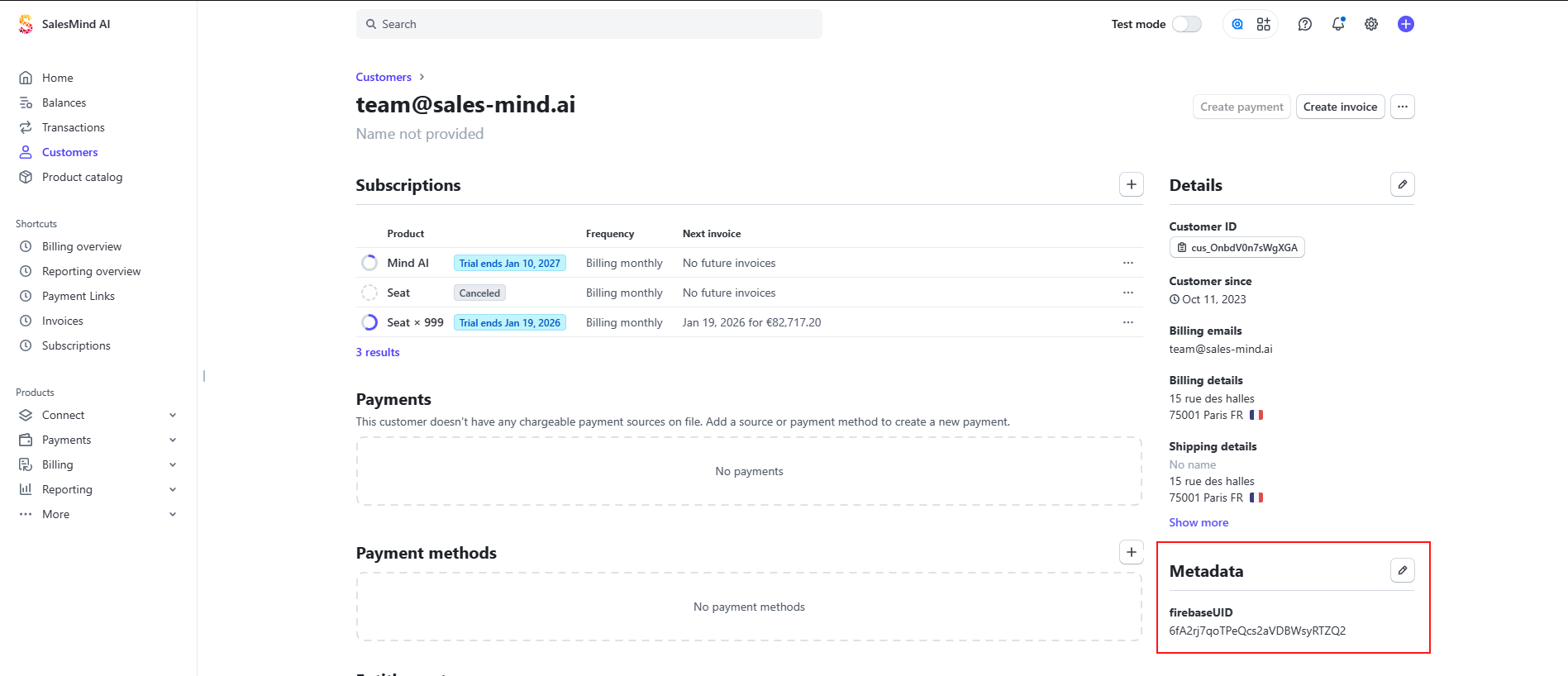Open settings gear icon

(x=1370, y=24)
